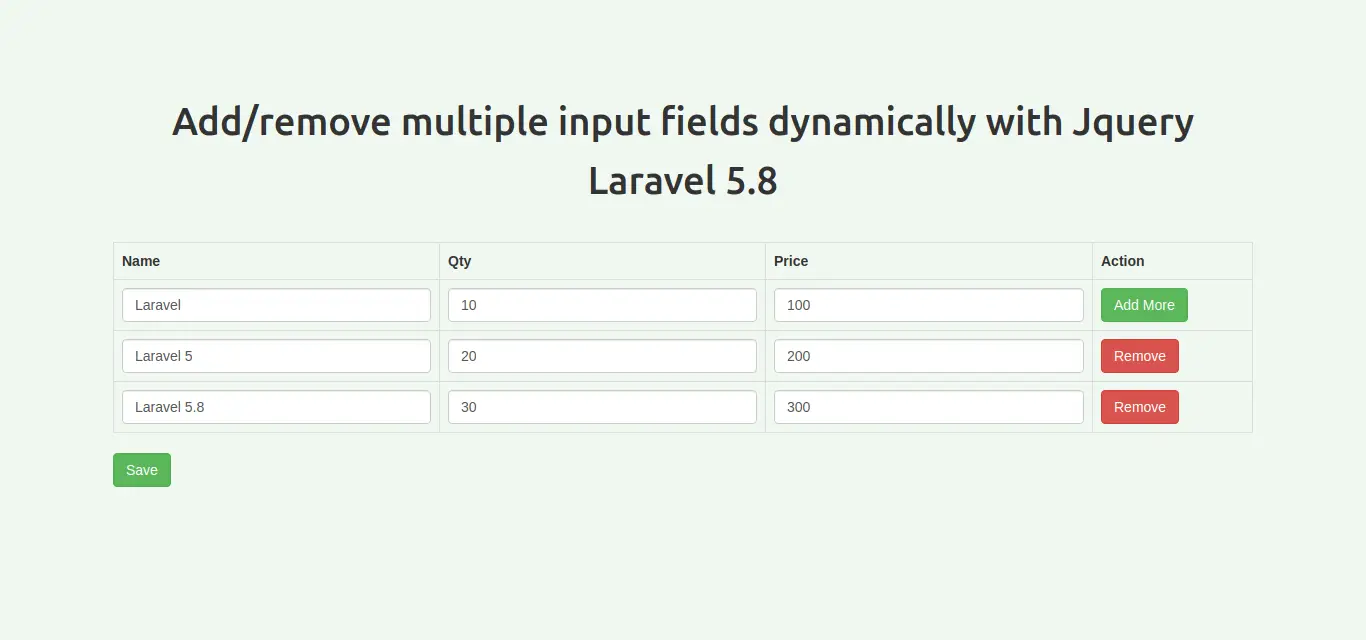Click the name field with 'Laravel 5'

pyautogui.click(x=276, y=356)
